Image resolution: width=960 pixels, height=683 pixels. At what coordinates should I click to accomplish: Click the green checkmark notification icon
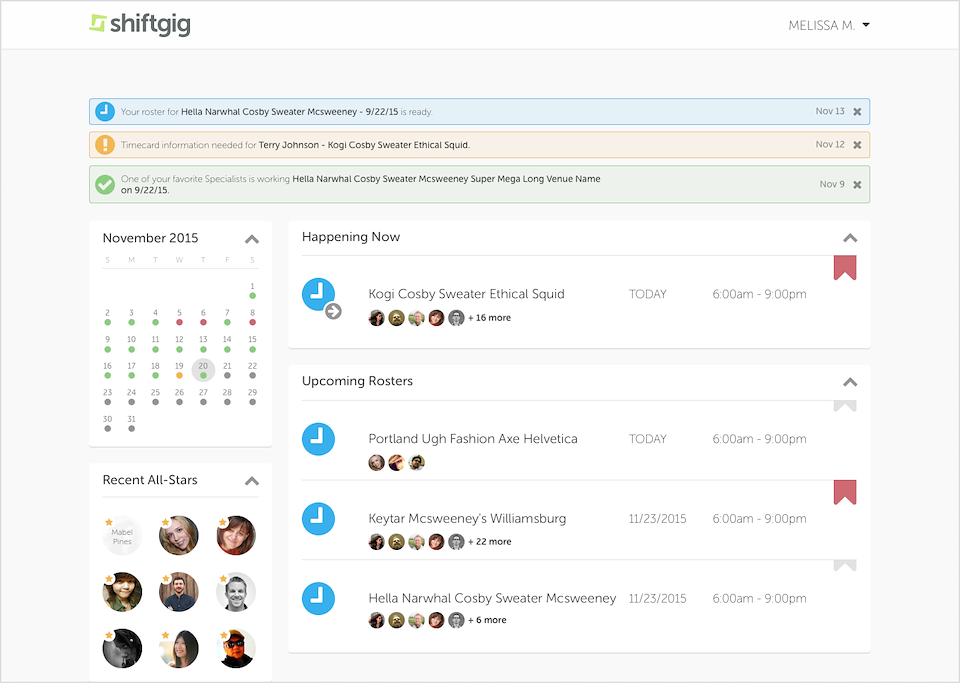pos(105,184)
